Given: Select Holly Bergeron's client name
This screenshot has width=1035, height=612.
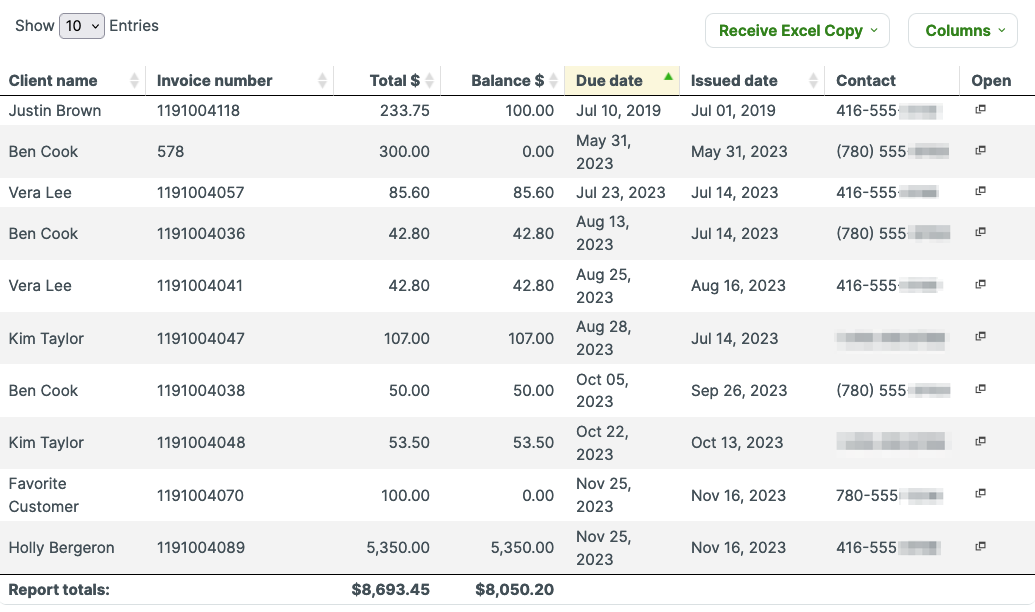Looking at the screenshot, I should [x=61, y=547].
